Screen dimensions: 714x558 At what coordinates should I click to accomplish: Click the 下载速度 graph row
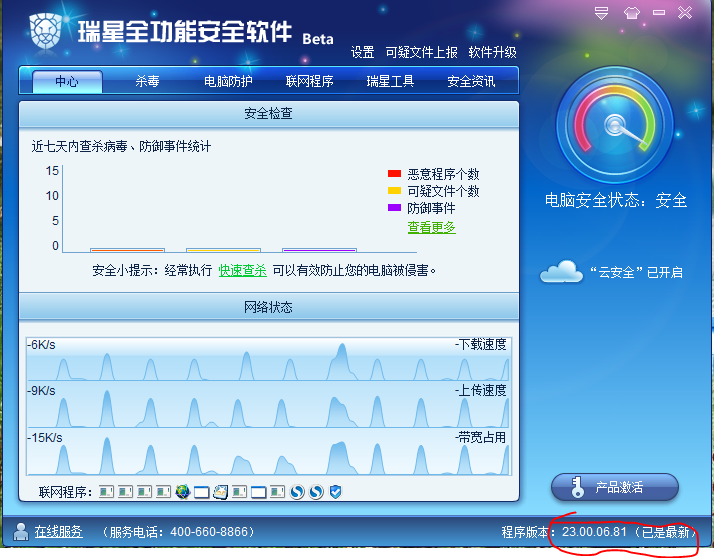269,359
